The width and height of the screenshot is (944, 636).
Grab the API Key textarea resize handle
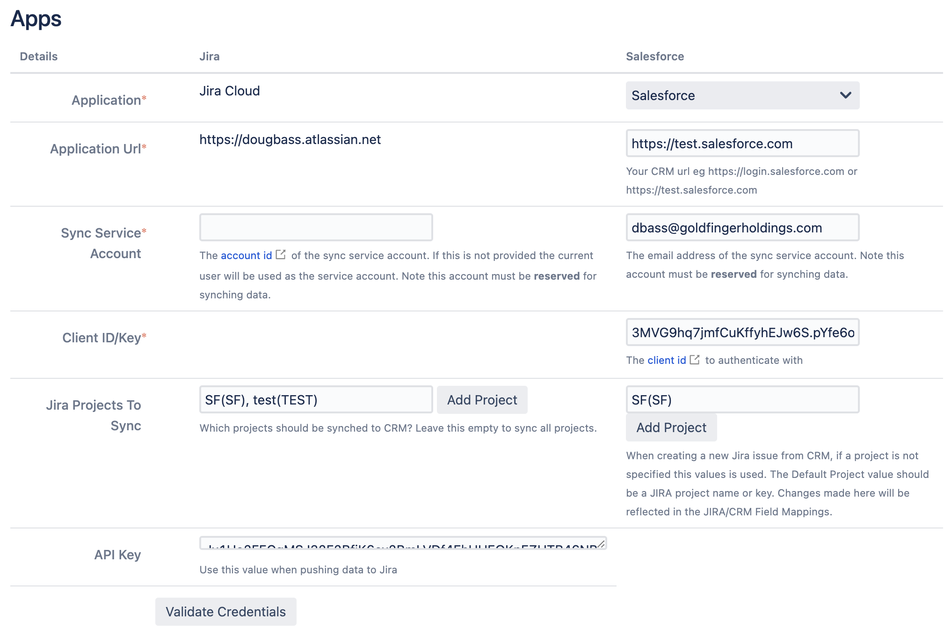pos(601,544)
